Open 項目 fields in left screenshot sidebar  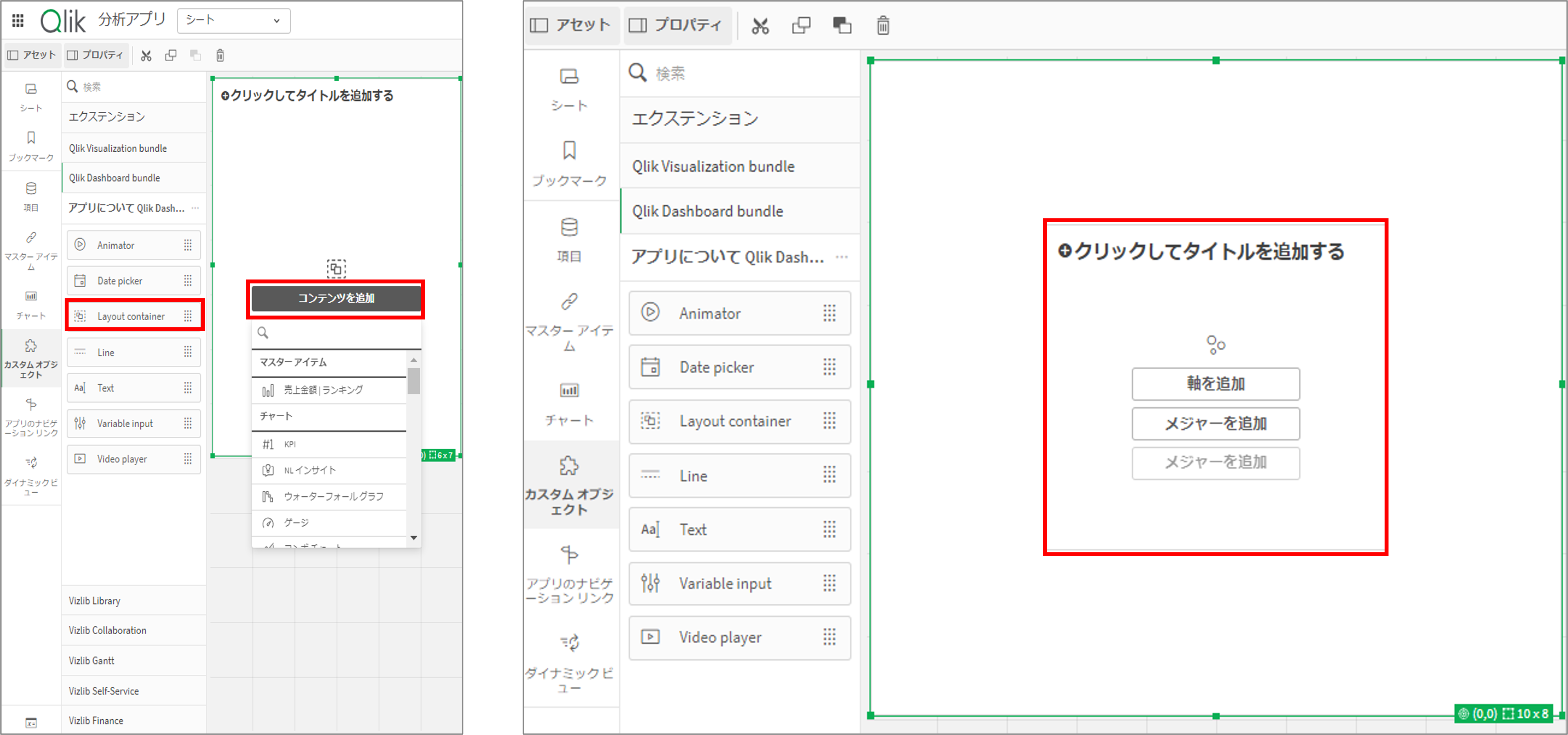31,197
